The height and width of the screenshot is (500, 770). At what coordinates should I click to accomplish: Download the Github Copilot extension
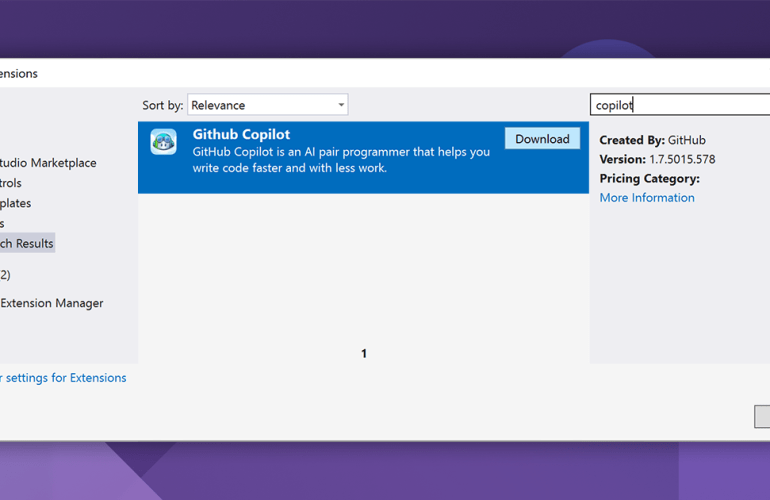point(542,139)
